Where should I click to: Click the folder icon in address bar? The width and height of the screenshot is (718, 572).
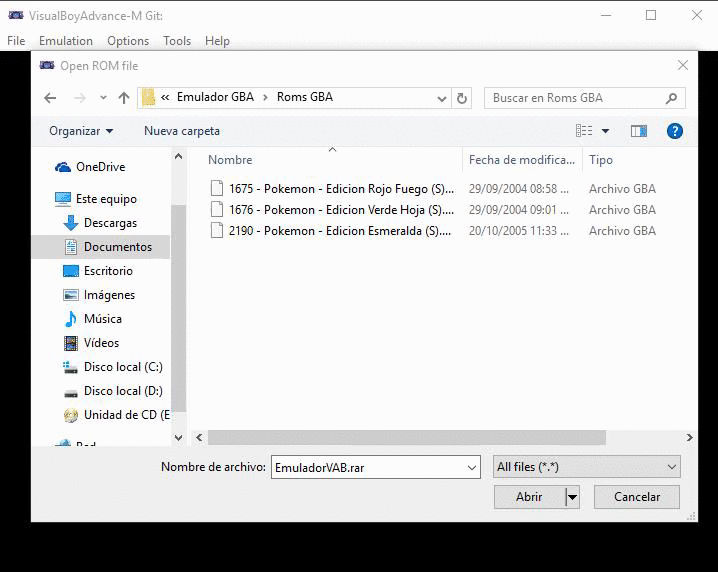coord(148,98)
